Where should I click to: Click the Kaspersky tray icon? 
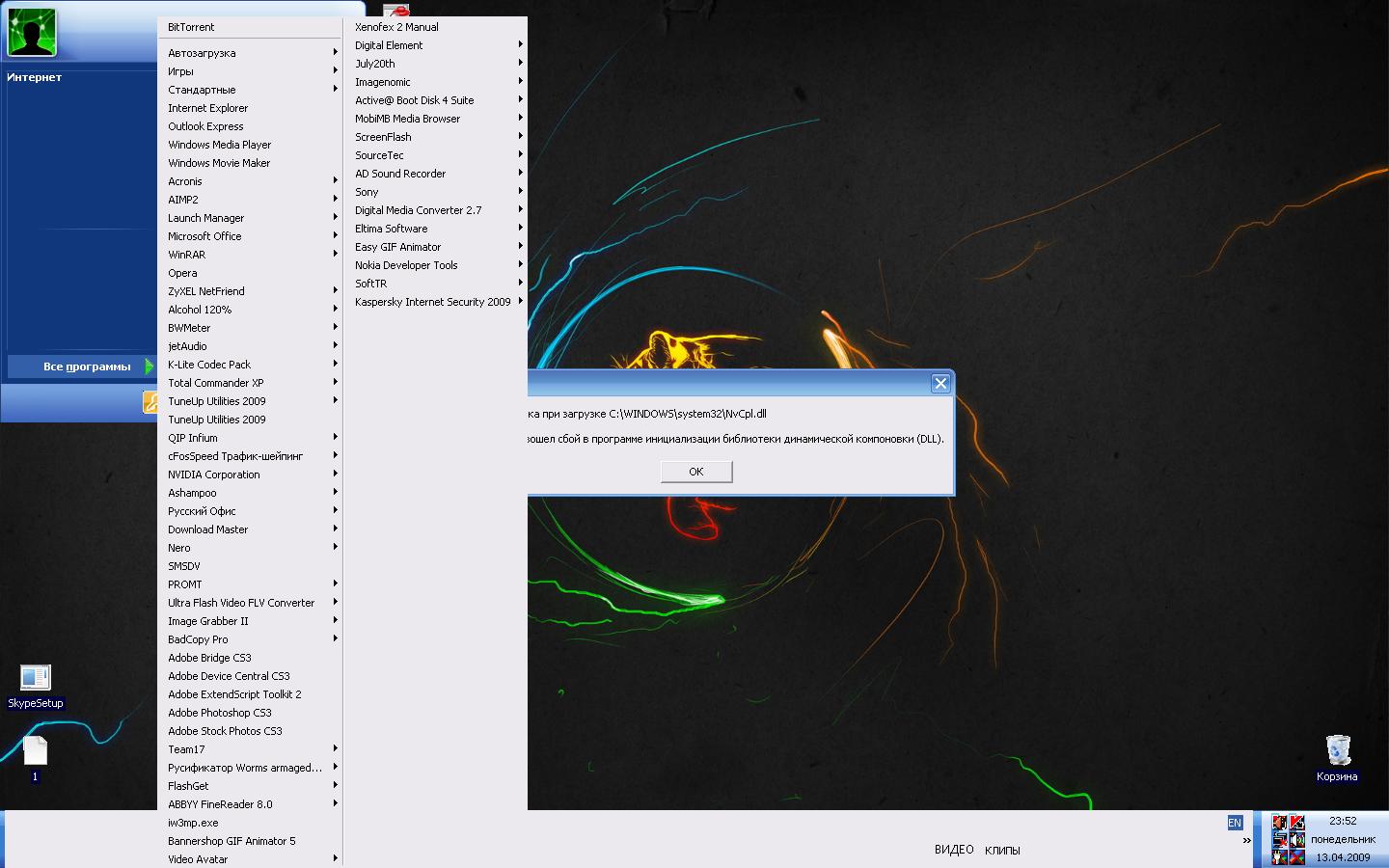tap(1296, 823)
